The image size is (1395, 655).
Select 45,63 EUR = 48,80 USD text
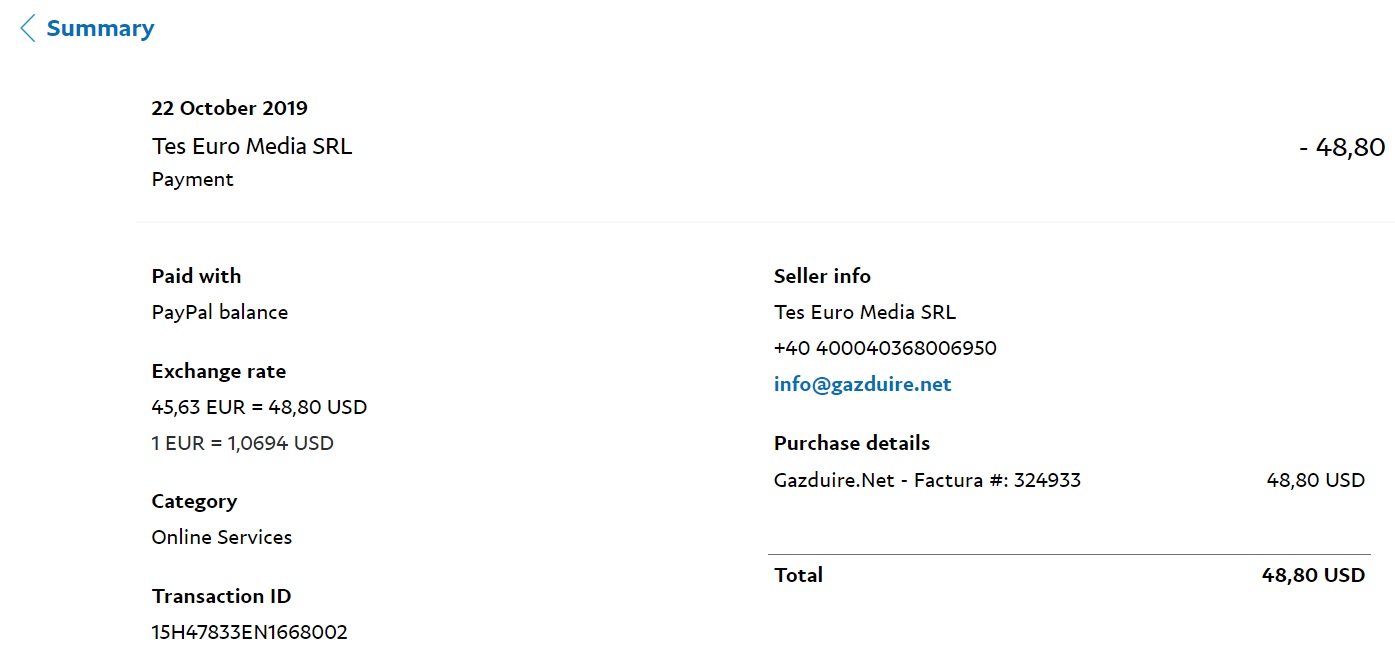tap(259, 407)
